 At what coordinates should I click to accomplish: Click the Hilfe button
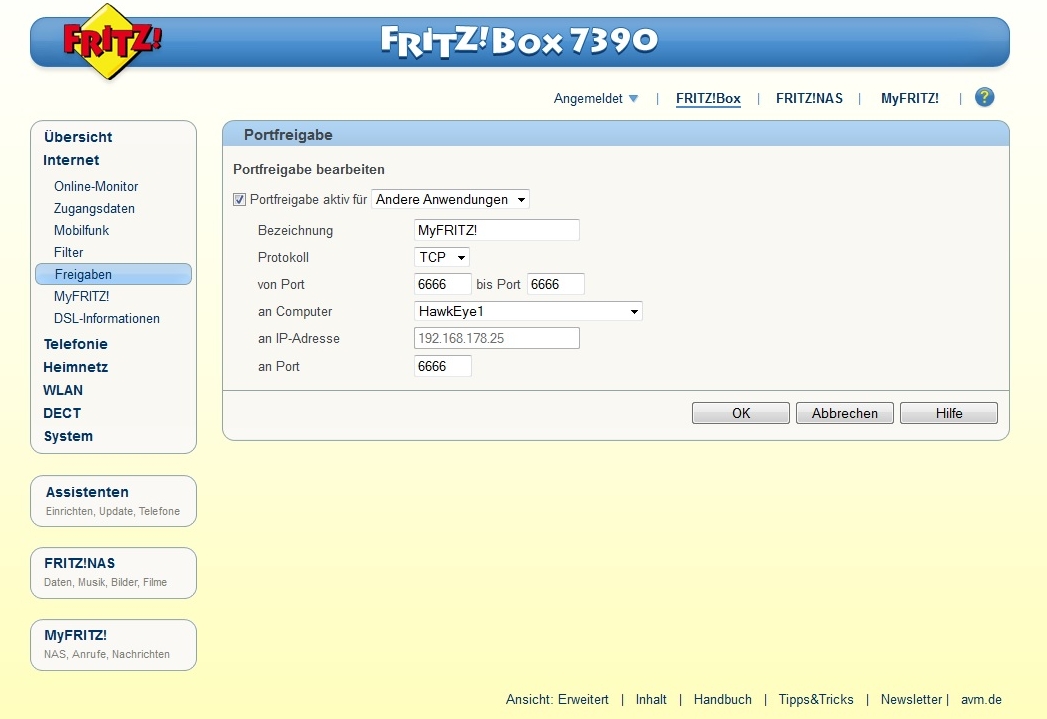[949, 413]
